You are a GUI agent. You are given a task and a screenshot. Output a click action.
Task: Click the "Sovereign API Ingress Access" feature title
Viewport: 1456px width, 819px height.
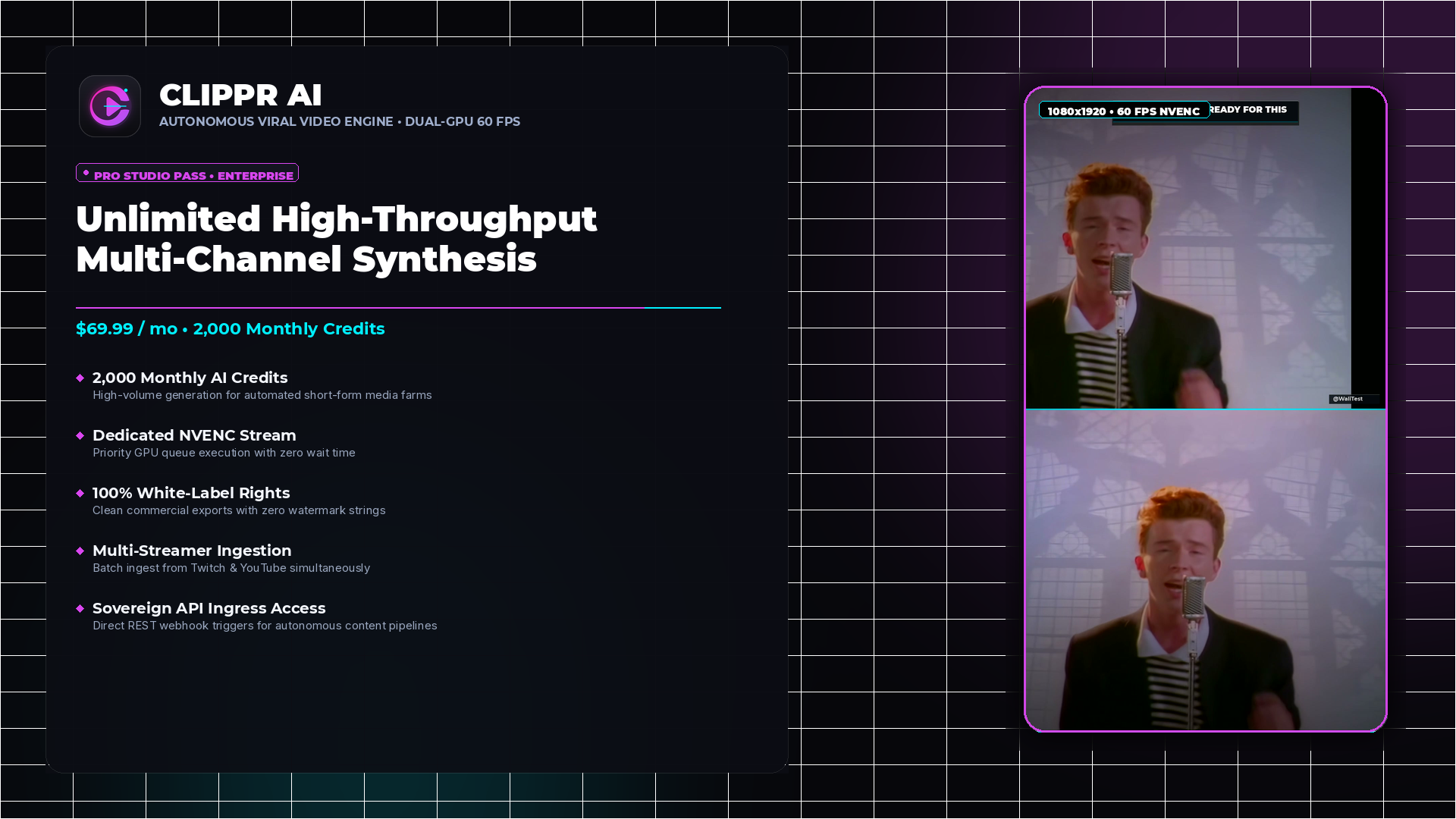209,608
